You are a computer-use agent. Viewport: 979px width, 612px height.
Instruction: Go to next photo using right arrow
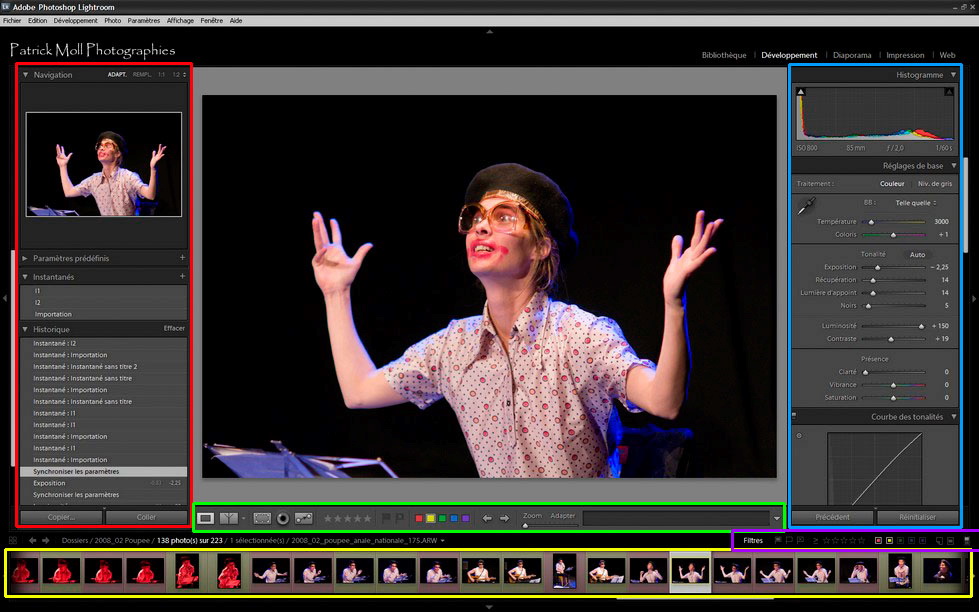point(504,518)
